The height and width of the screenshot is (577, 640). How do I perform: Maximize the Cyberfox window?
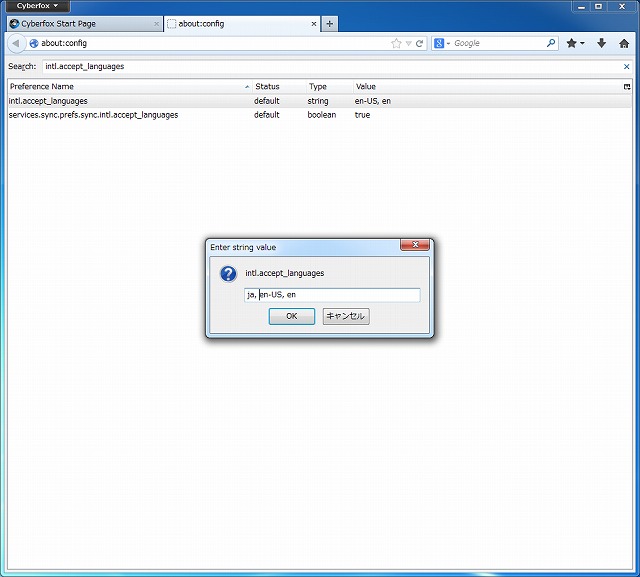[x=598, y=6]
